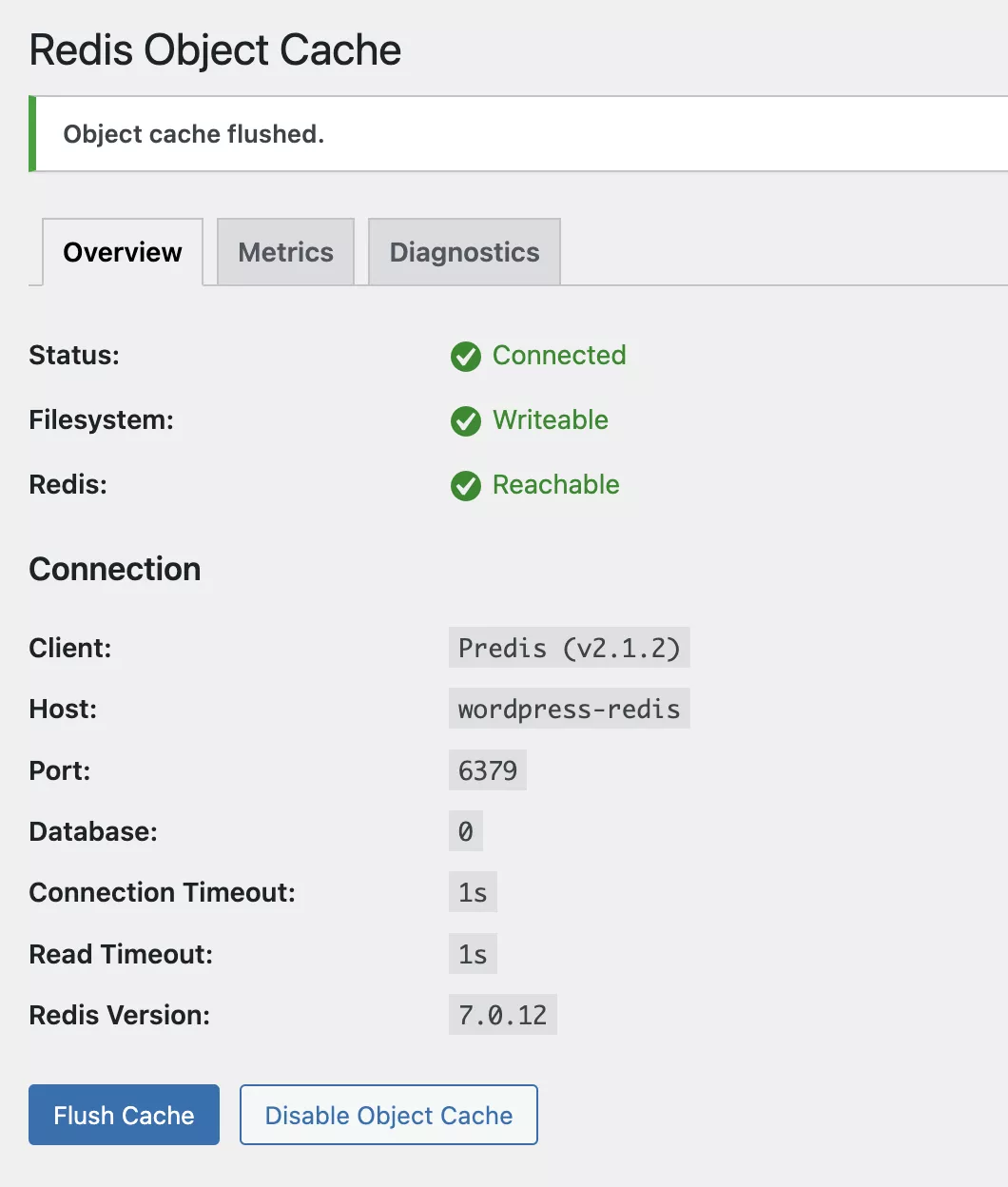Click the Writeable filesystem checkmark icon
Screen dimensions: 1008x1187
point(465,420)
